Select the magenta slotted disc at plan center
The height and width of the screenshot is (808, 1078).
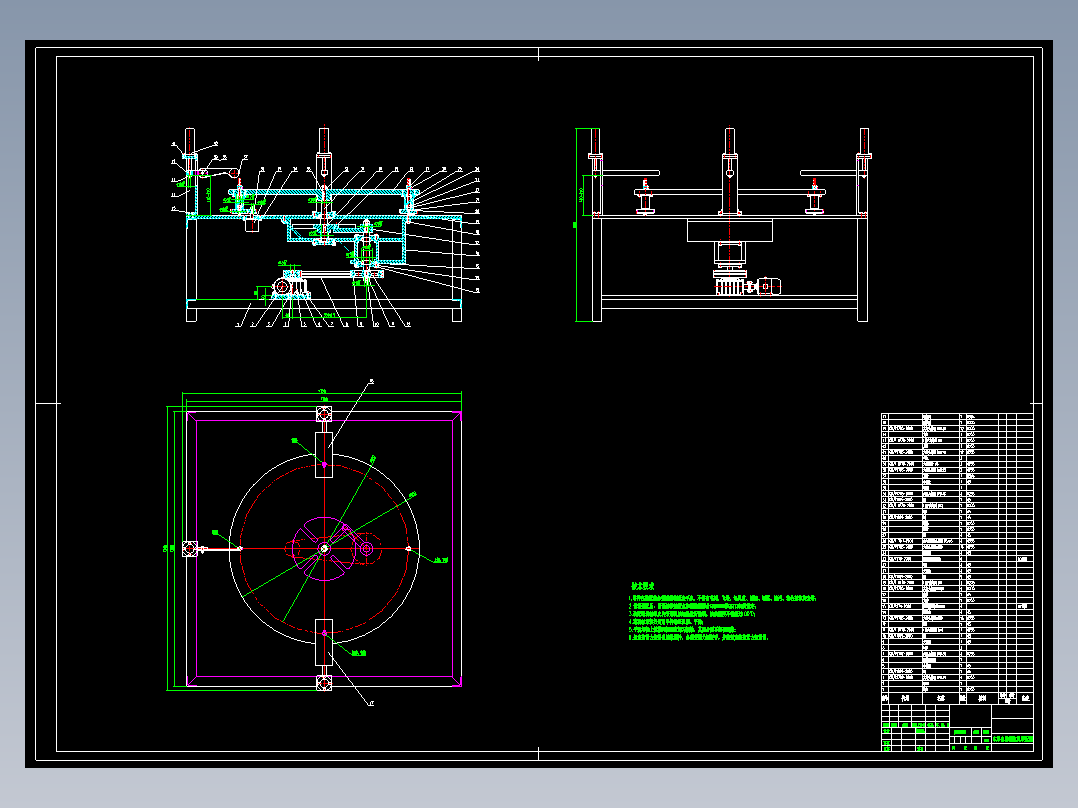pos(324,549)
